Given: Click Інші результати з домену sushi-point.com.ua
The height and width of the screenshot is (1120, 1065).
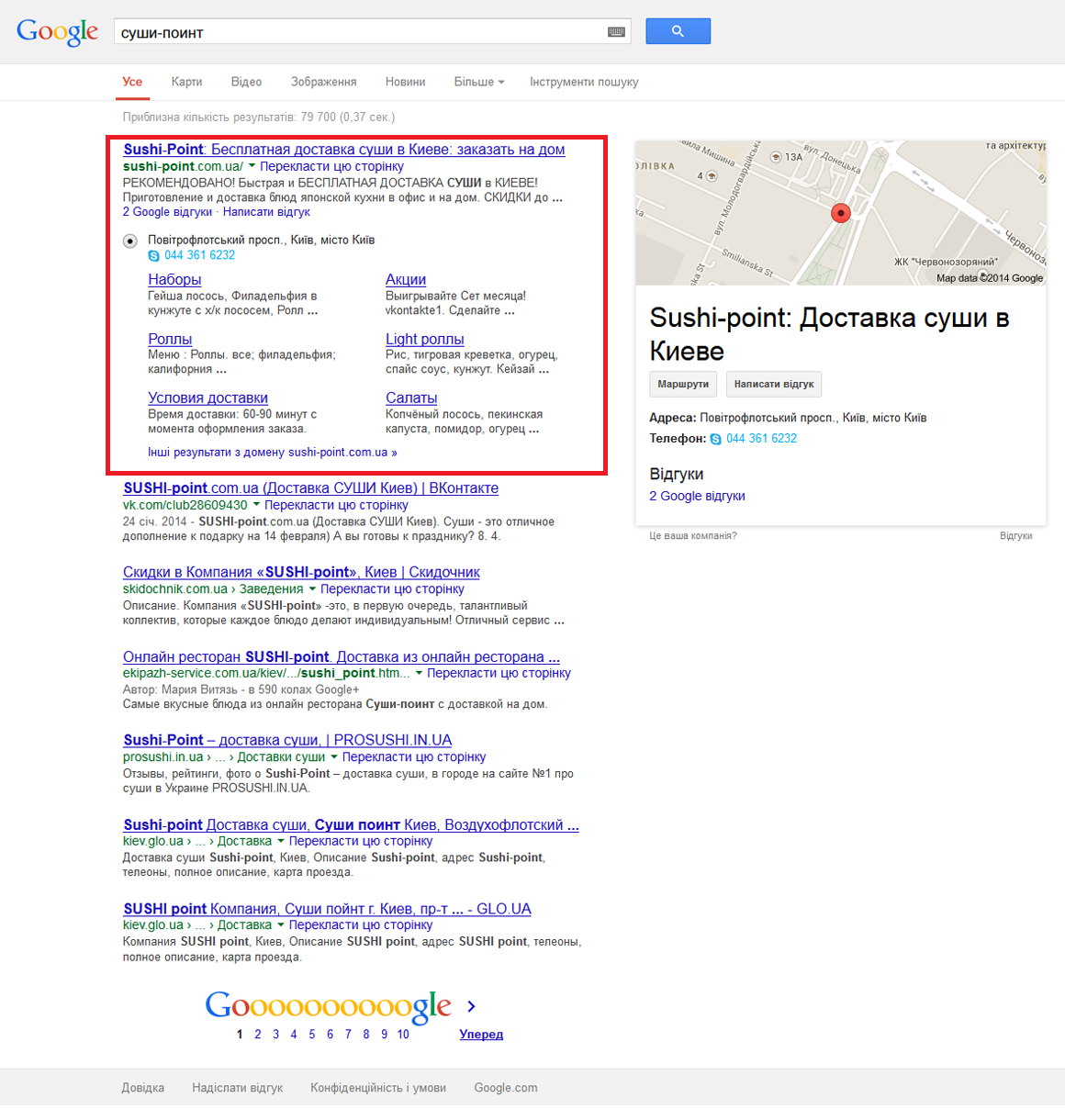Looking at the screenshot, I should (x=273, y=453).
